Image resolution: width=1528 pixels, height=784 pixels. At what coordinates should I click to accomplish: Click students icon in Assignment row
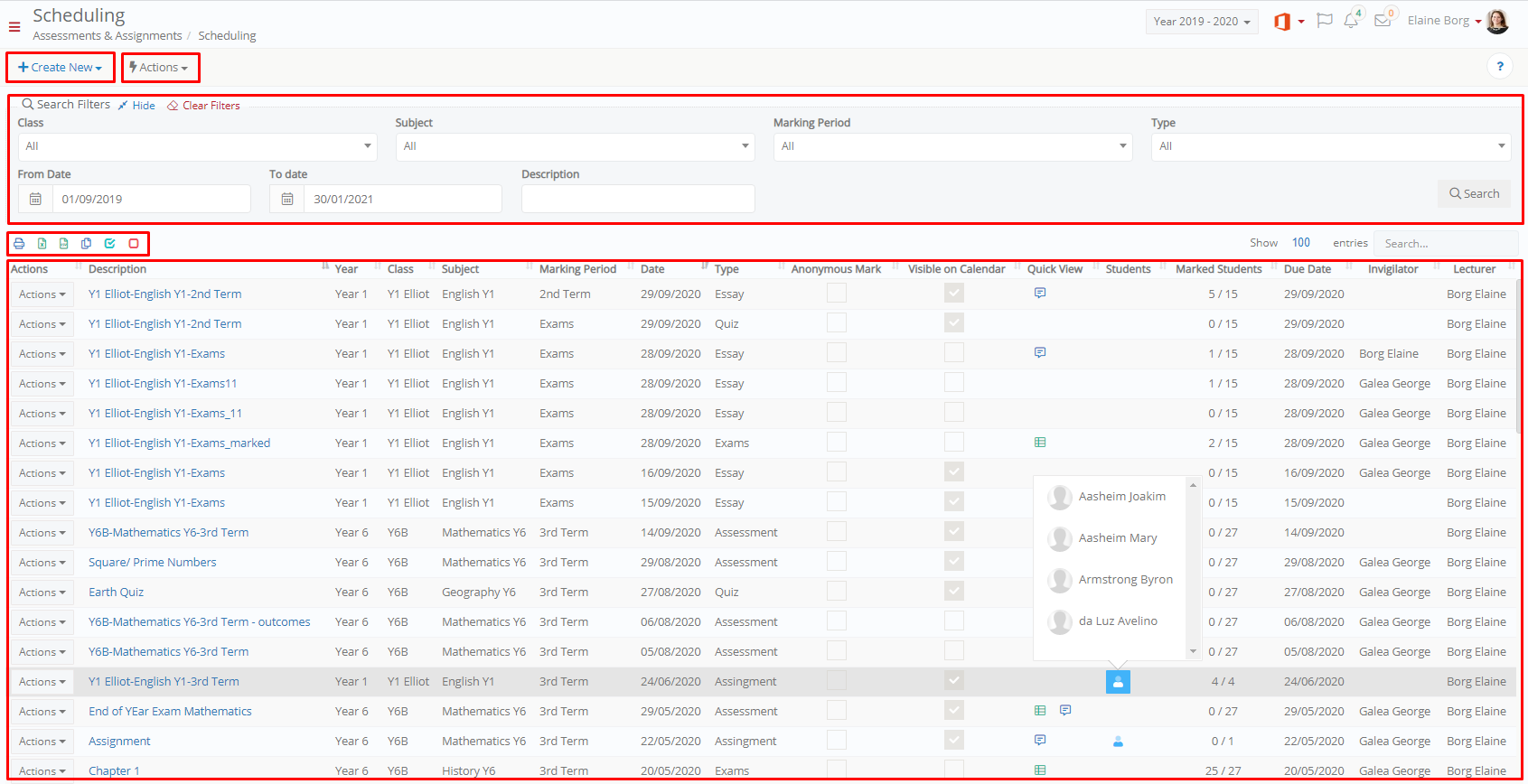pyautogui.click(x=1118, y=742)
